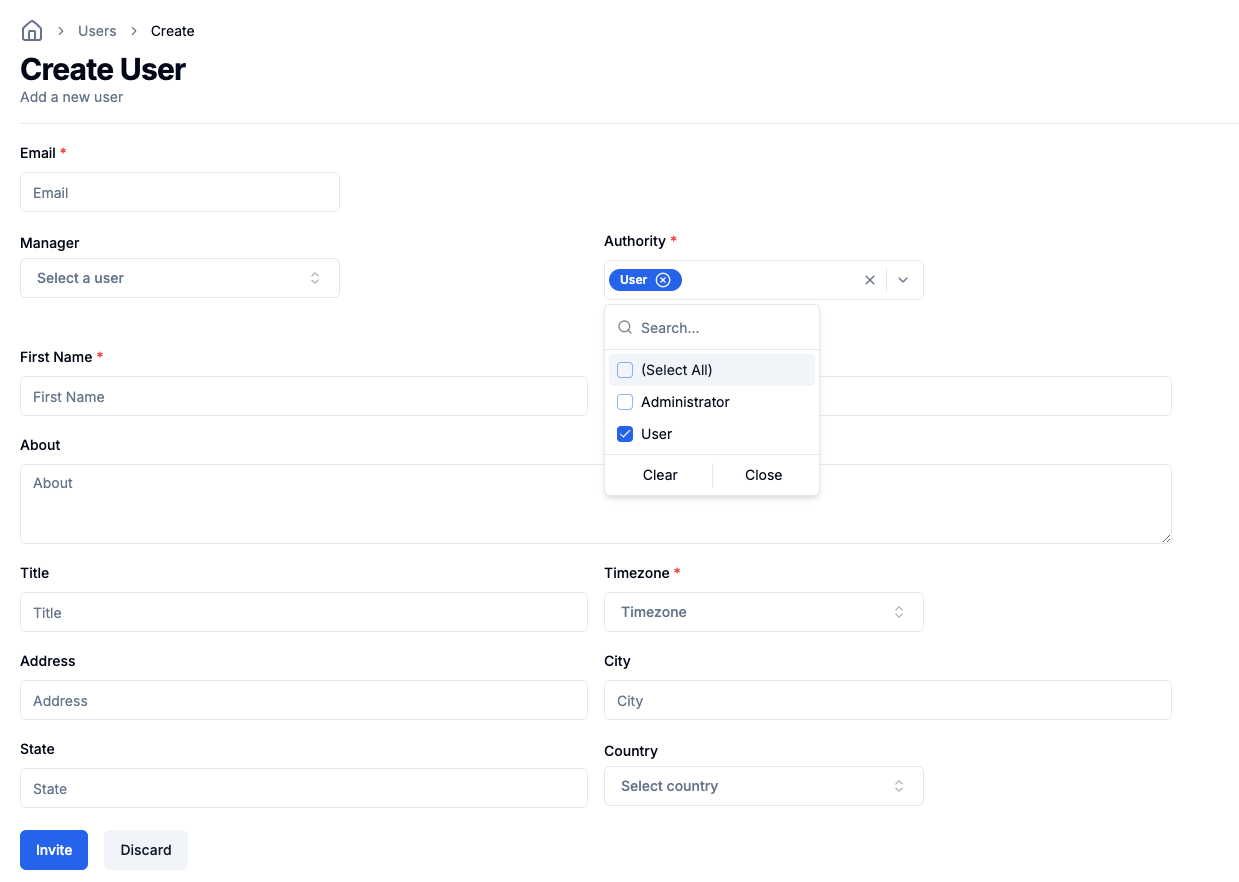This screenshot has width=1239, height=882.
Task: Click the Discard button
Action: [x=145, y=849]
